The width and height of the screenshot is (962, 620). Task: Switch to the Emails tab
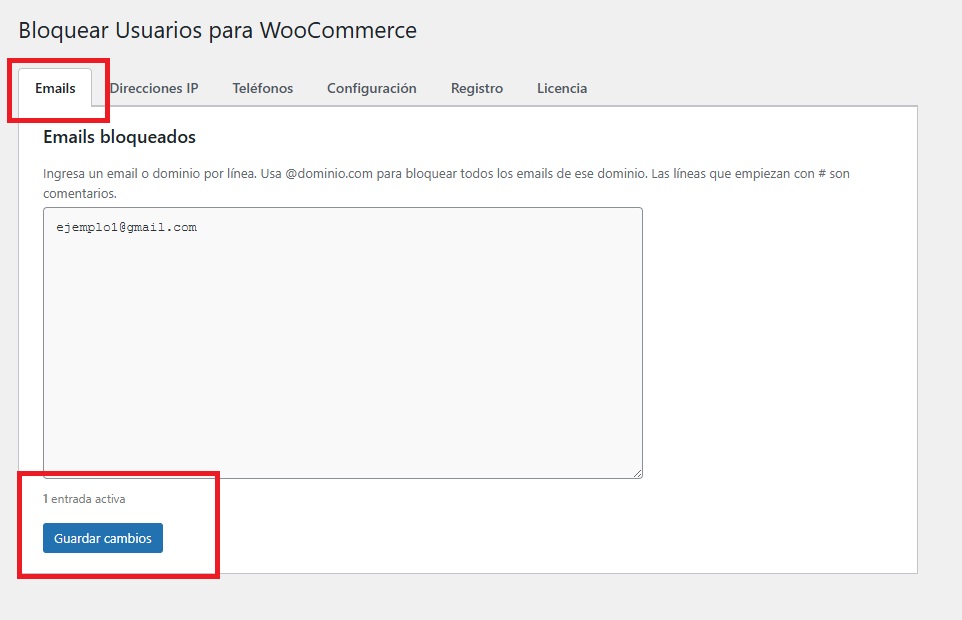55,88
